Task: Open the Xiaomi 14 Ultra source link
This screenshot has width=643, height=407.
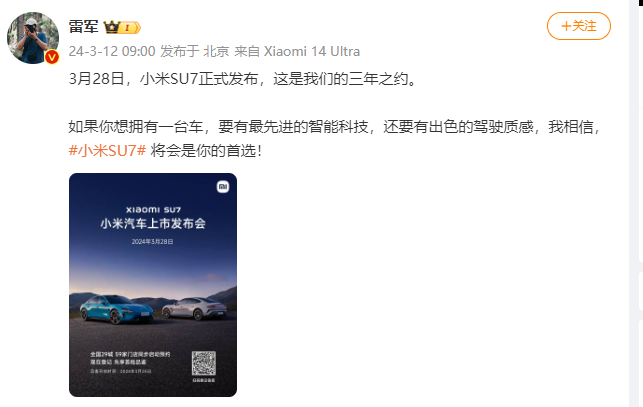Action: 312,51
